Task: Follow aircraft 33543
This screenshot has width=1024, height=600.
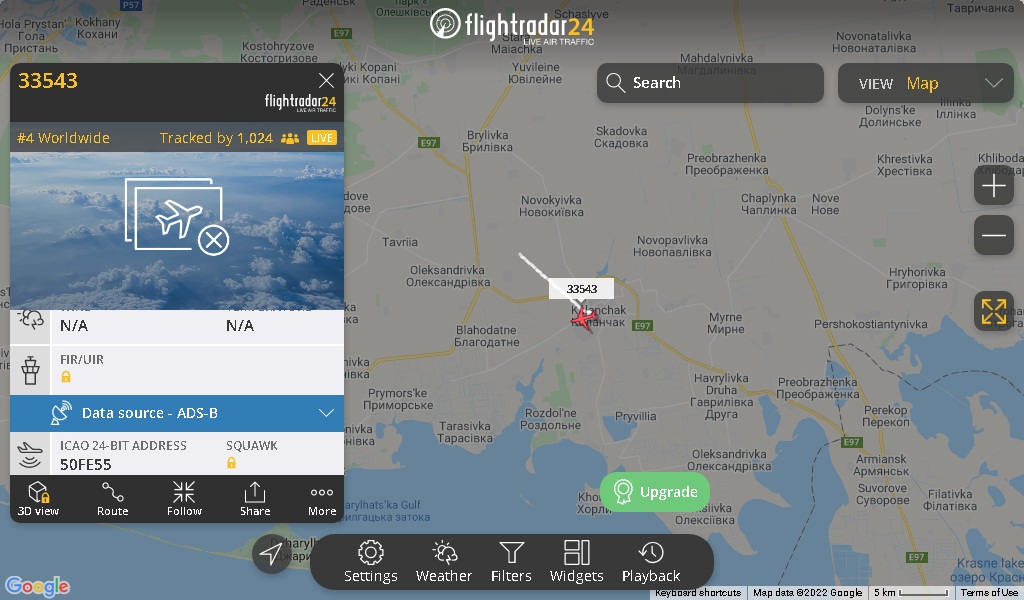Action: (x=184, y=499)
